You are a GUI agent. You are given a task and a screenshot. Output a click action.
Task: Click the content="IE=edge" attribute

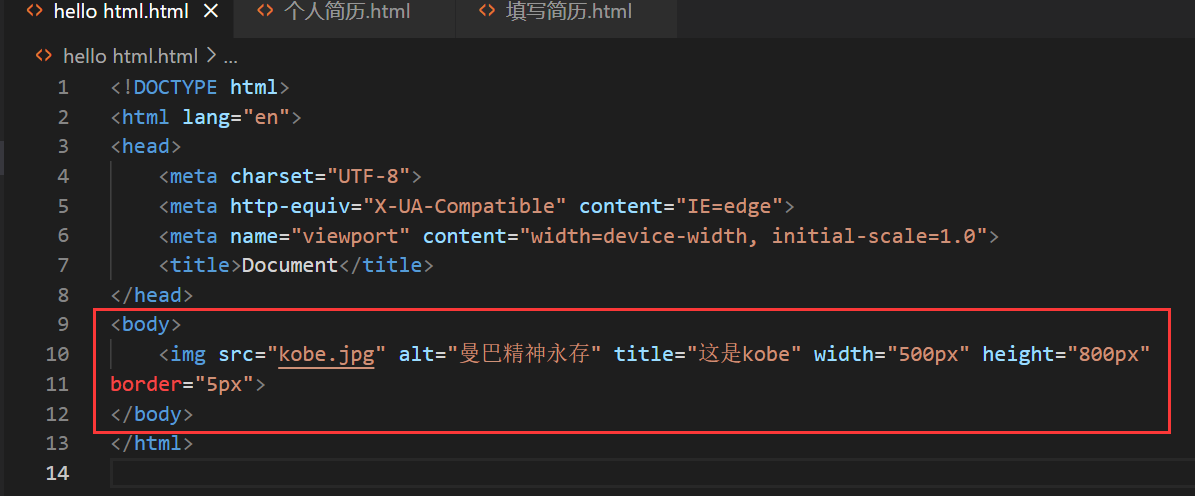pyautogui.click(x=681, y=206)
